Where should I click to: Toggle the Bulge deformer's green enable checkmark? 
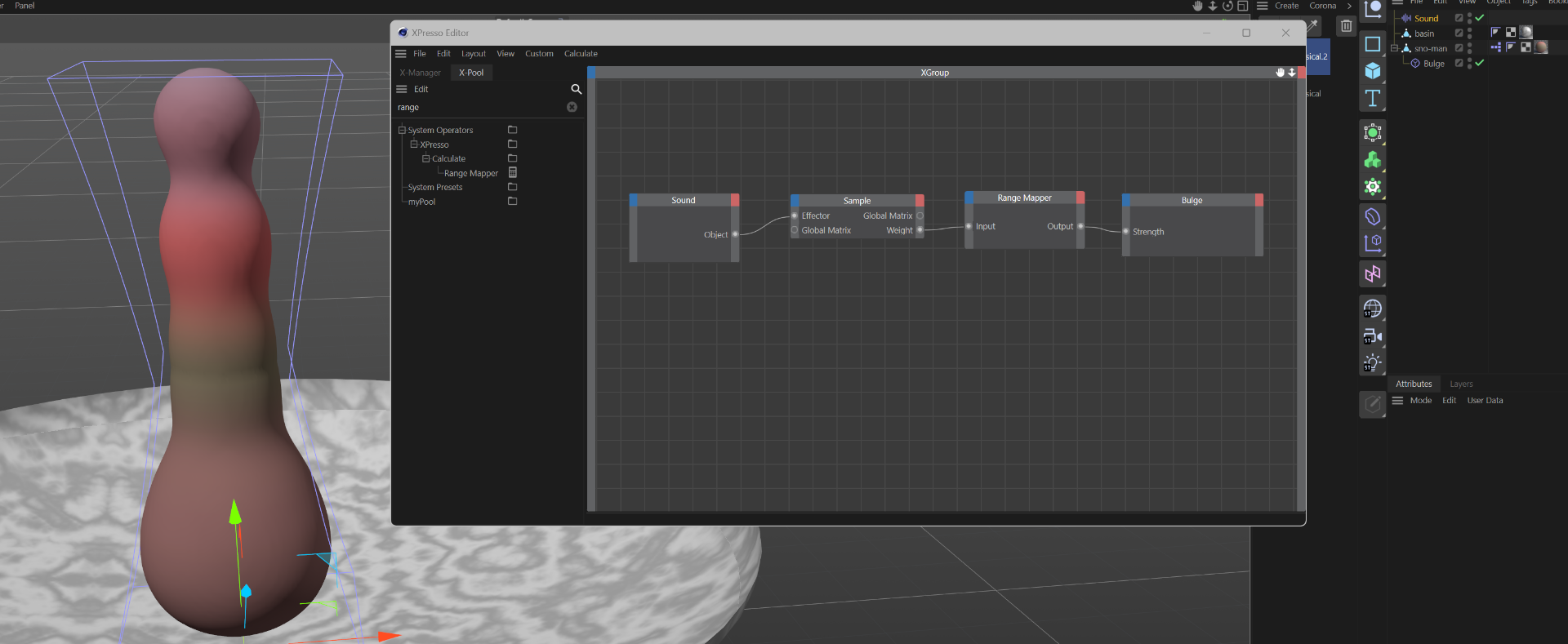click(1480, 63)
